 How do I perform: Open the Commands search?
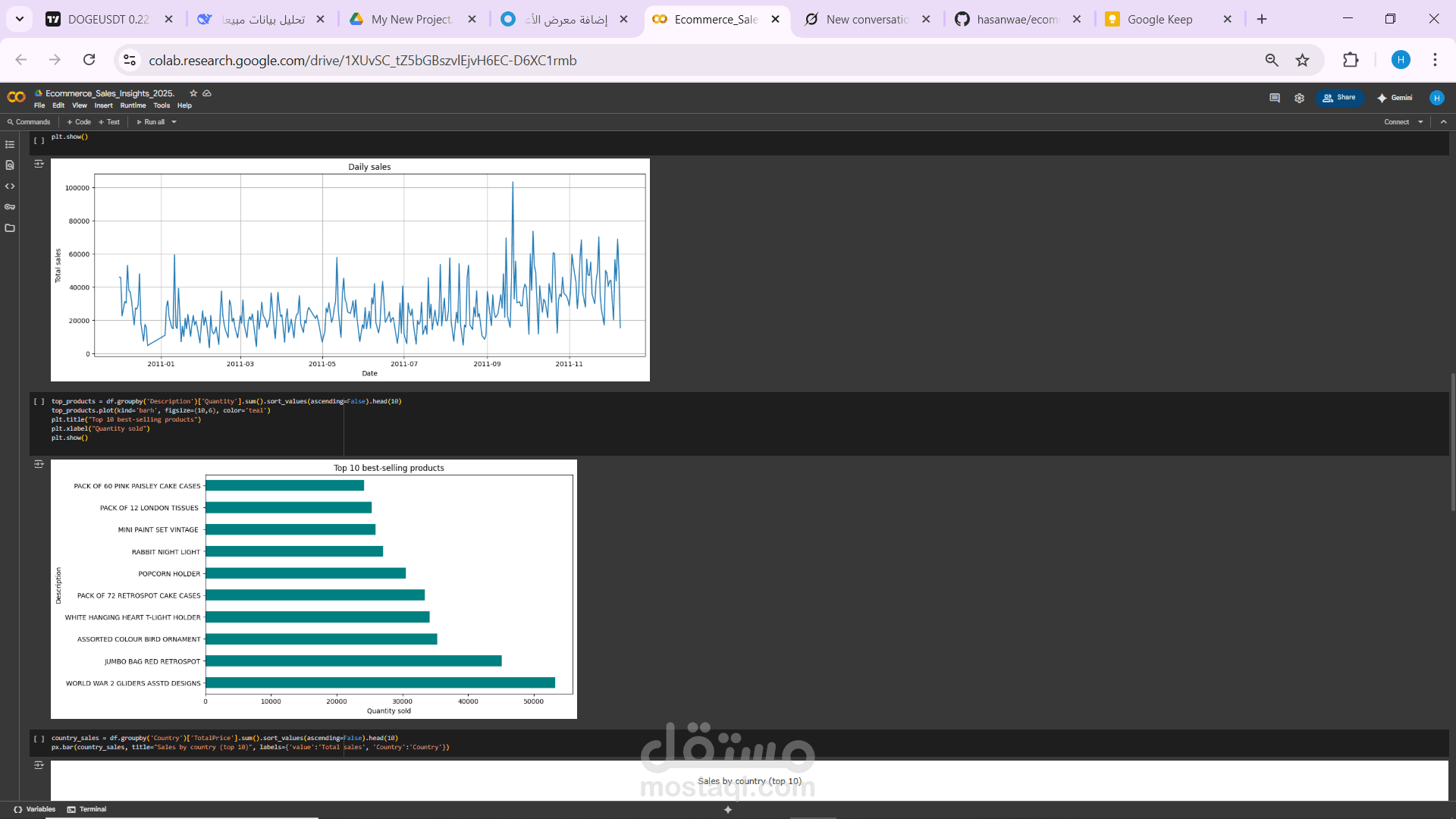[x=29, y=122]
